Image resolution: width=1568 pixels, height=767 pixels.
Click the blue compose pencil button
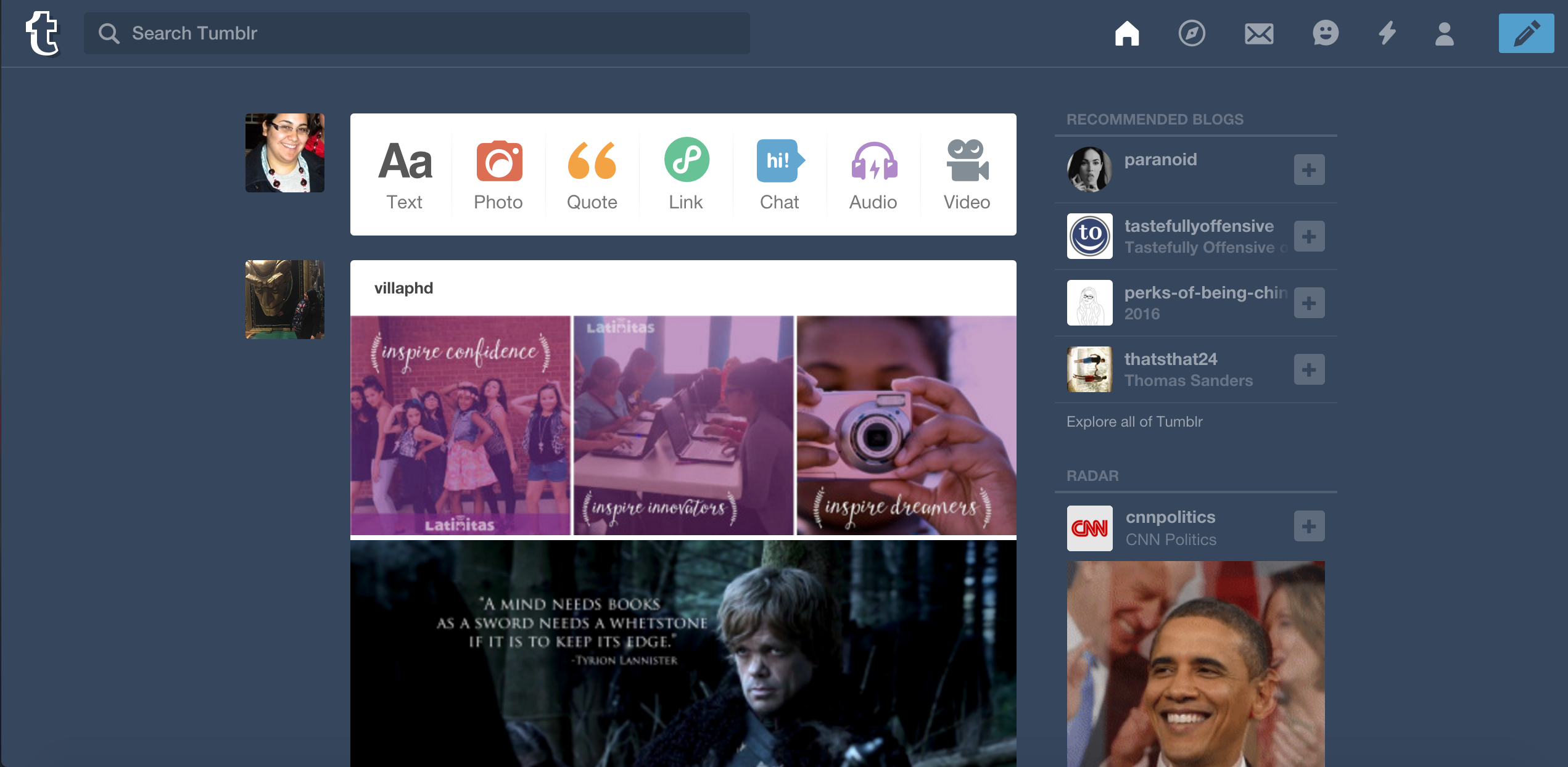[x=1526, y=33]
